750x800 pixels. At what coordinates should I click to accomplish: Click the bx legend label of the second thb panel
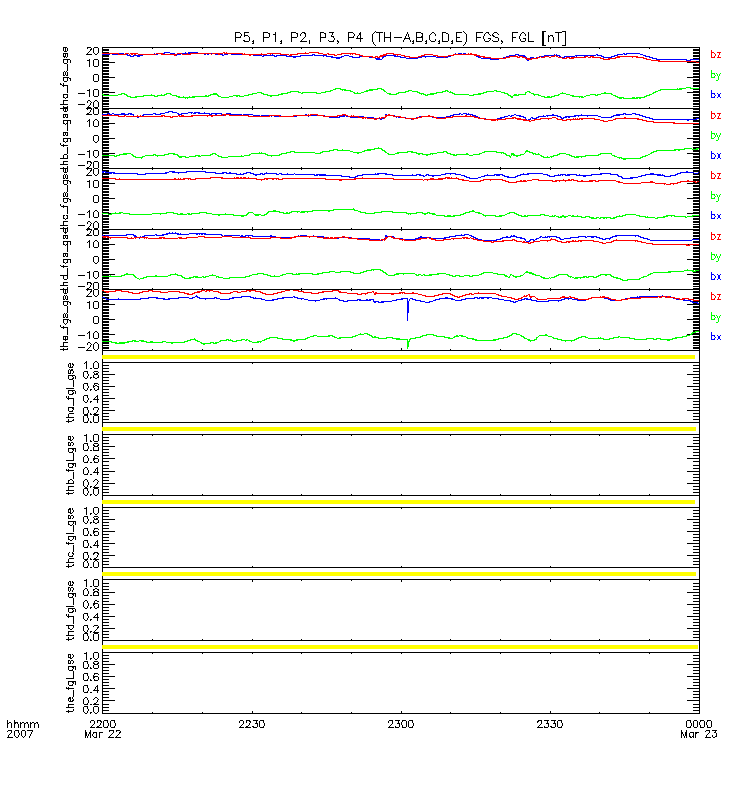715,156
